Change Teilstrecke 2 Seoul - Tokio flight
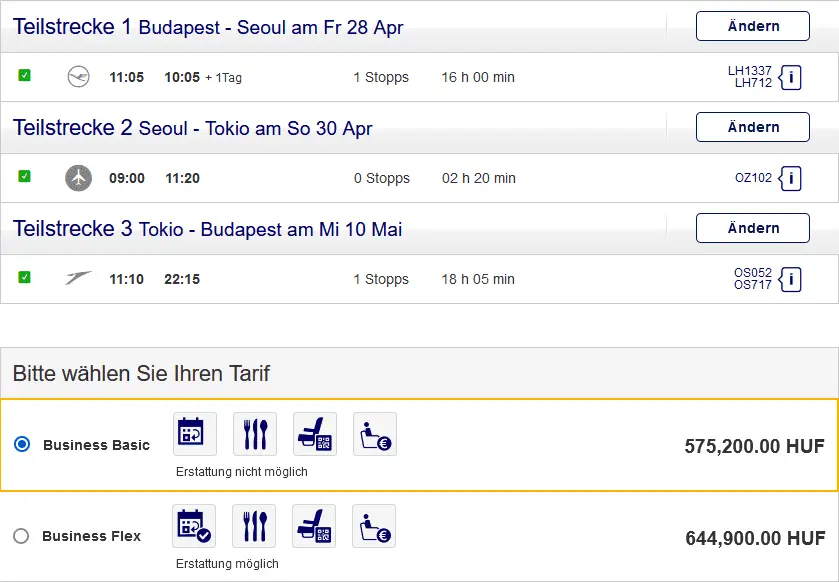The height and width of the screenshot is (582, 839). (752, 127)
